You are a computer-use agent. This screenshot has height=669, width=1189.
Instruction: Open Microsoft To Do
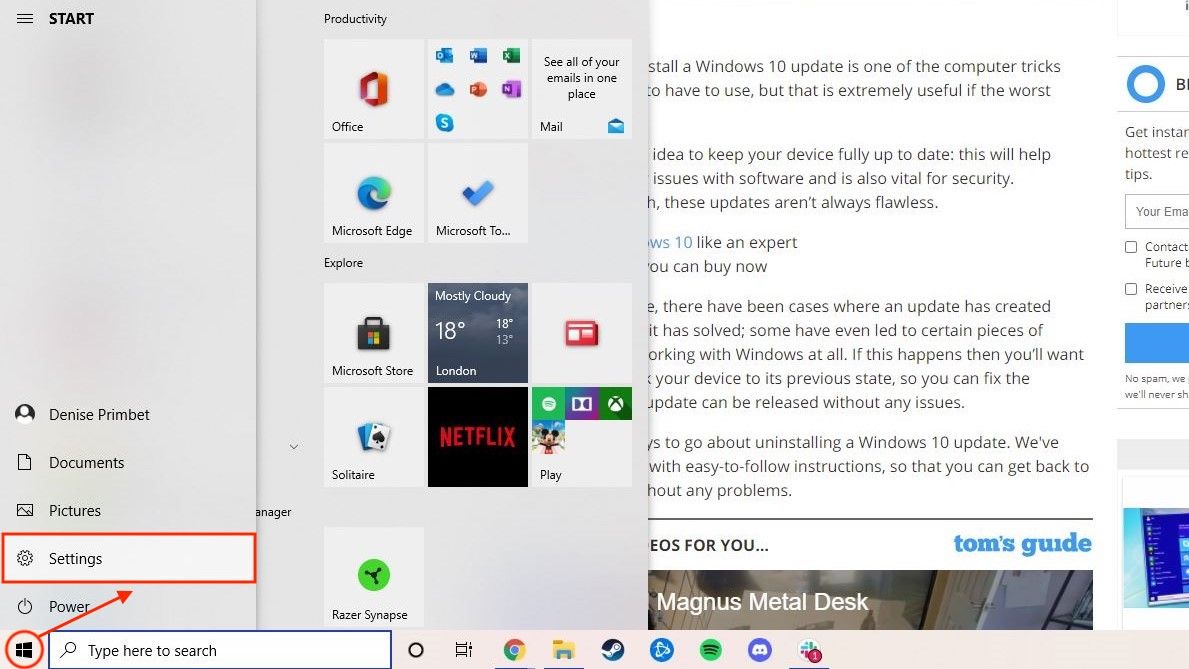pyautogui.click(x=477, y=192)
